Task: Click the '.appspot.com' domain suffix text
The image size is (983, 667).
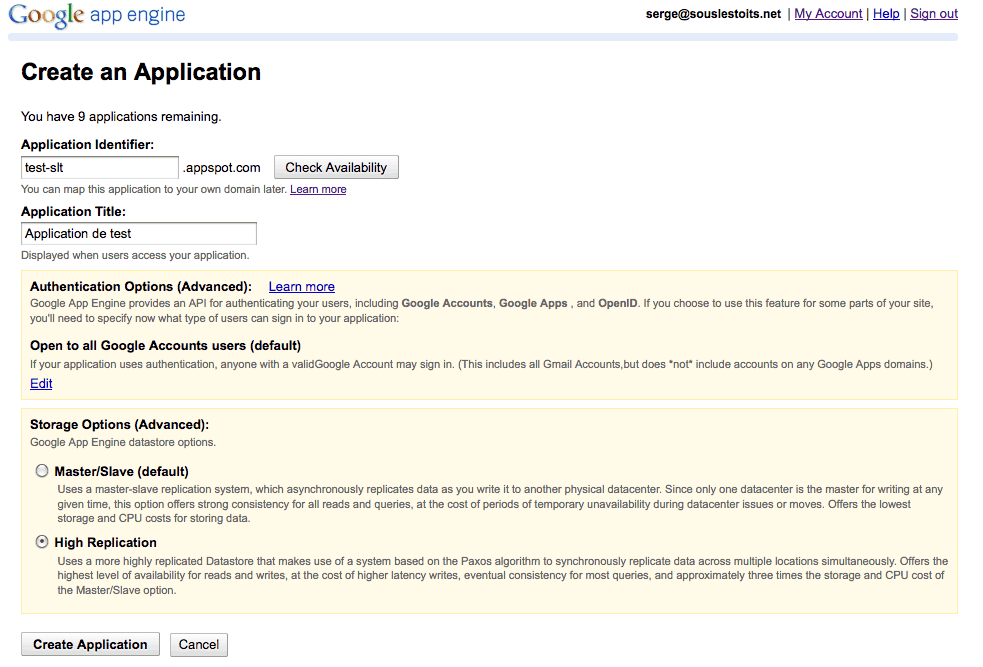Action: click(x=221, y=168)
